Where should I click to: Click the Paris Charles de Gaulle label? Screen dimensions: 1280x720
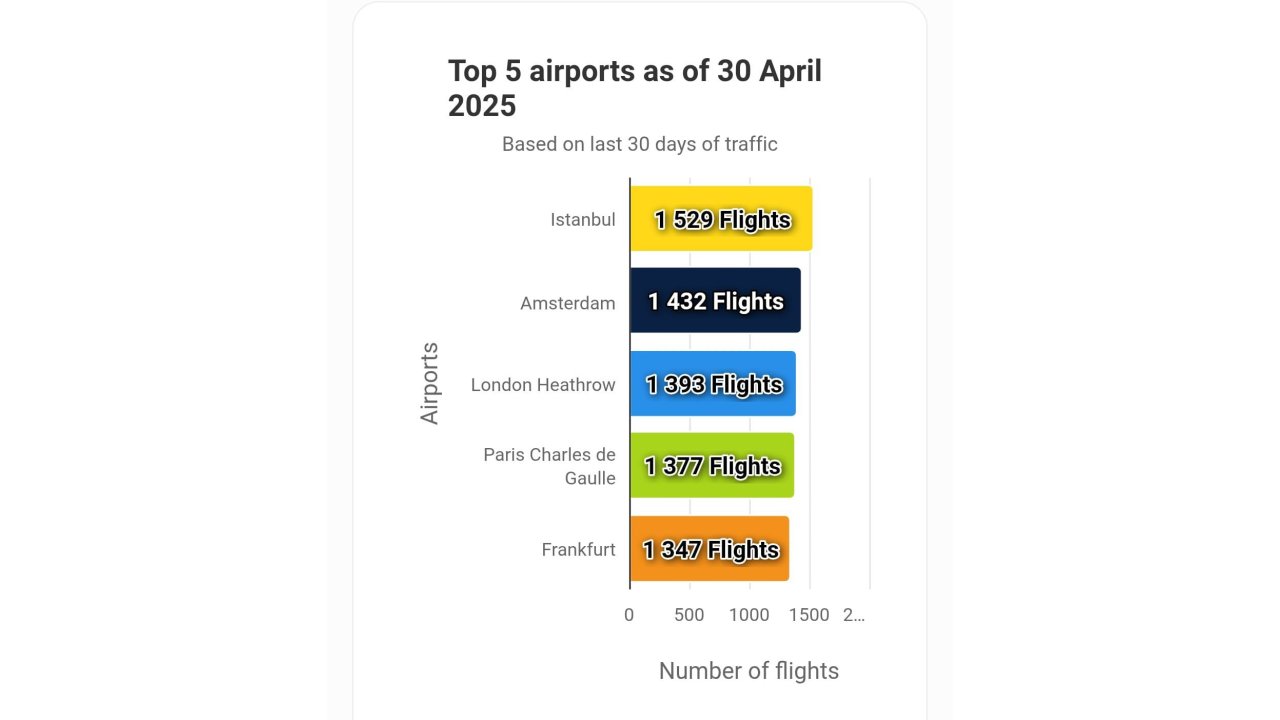550,466
